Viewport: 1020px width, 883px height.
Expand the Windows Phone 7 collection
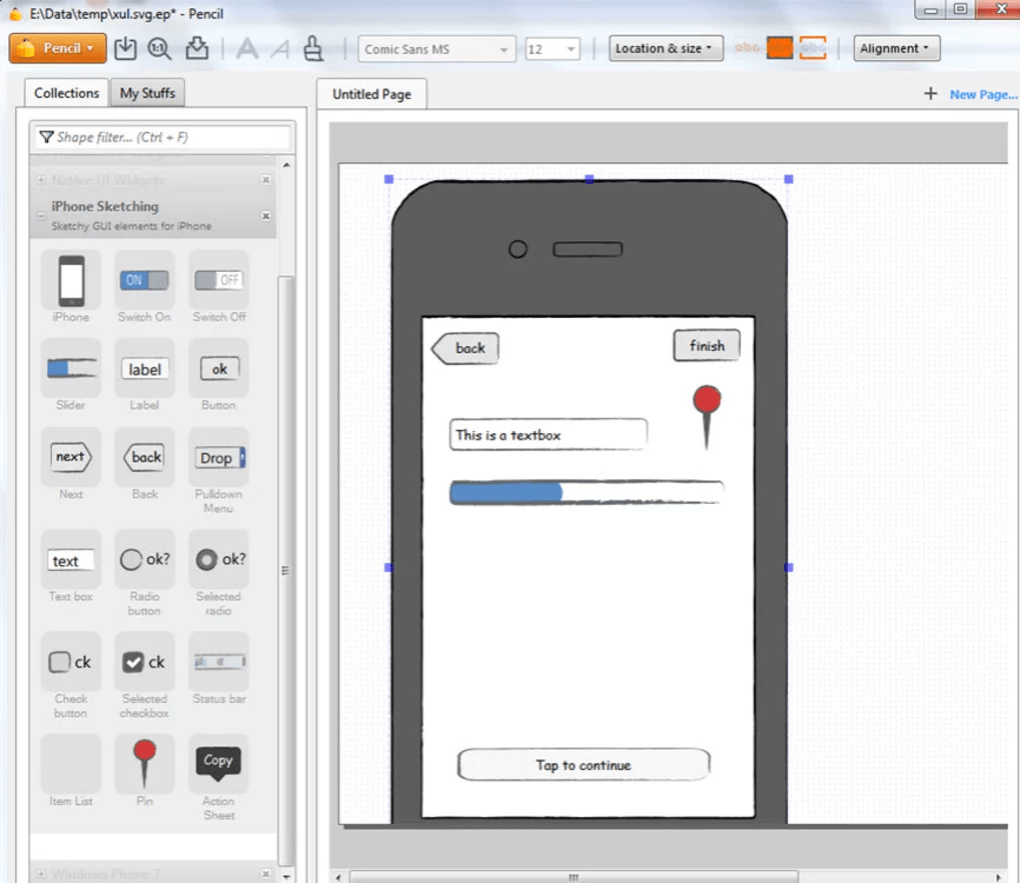pyautogui.click(x=41, y=873)
